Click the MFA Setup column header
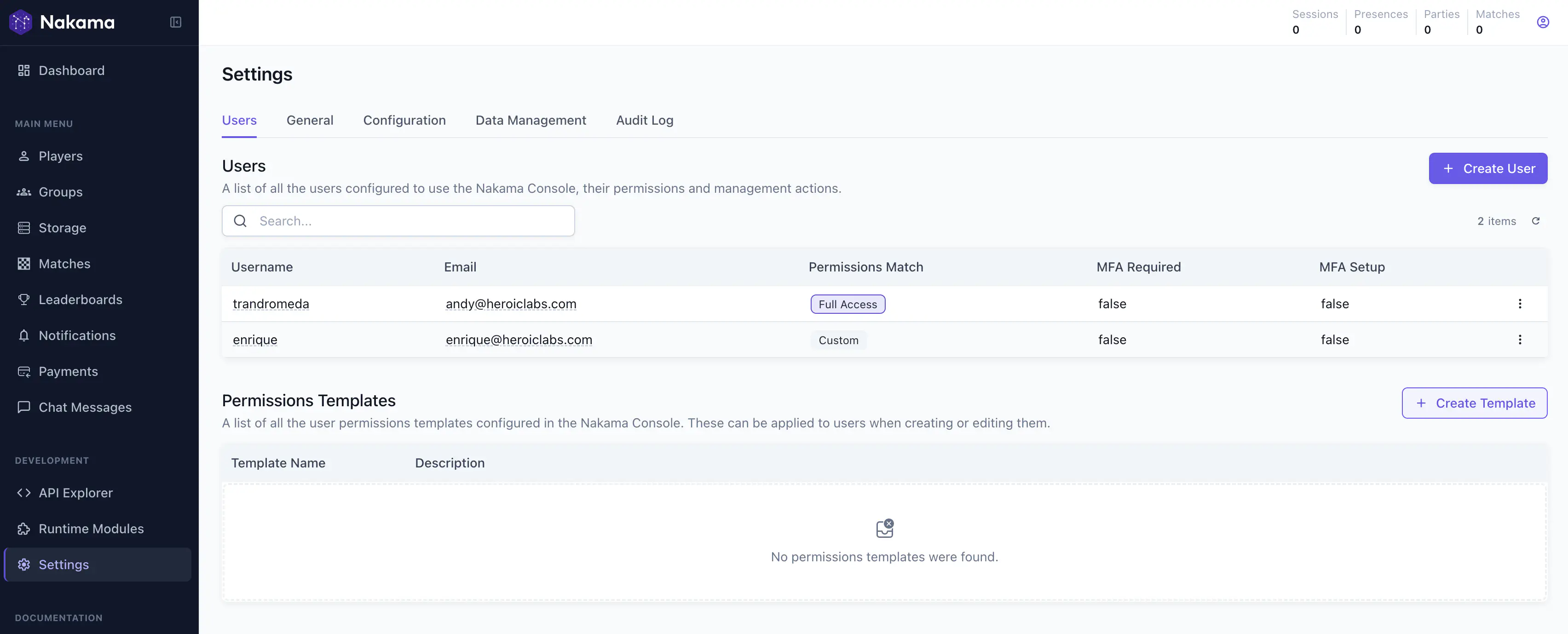This screenshot has height=634, width=1568. pyautogui.click(x=1352, y=267)
